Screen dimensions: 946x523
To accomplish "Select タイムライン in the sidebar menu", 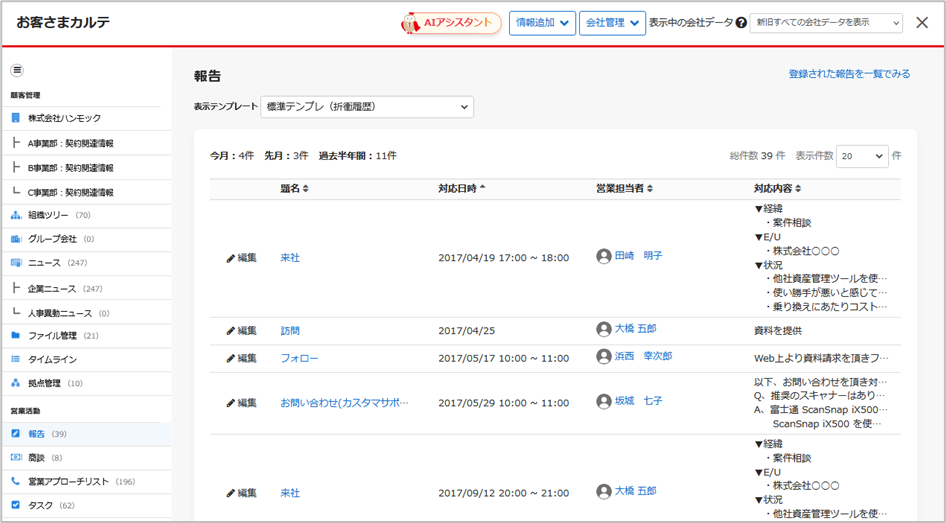I will (x=52, y=359).
